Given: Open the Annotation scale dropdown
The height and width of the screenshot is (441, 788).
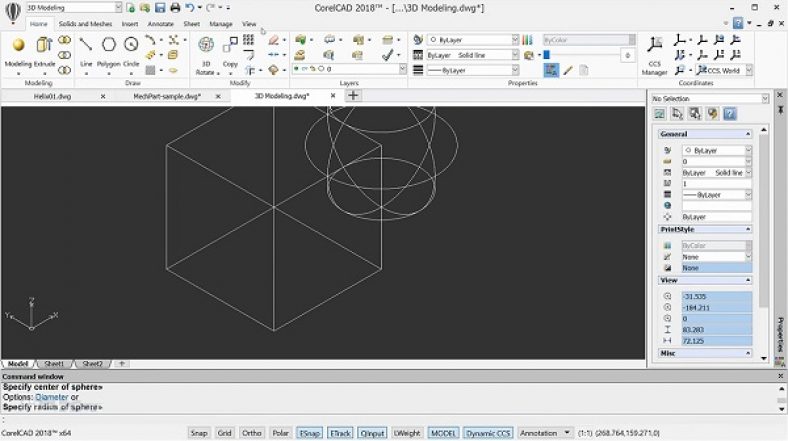Looking at the screenshot, I should pos(567,433).
